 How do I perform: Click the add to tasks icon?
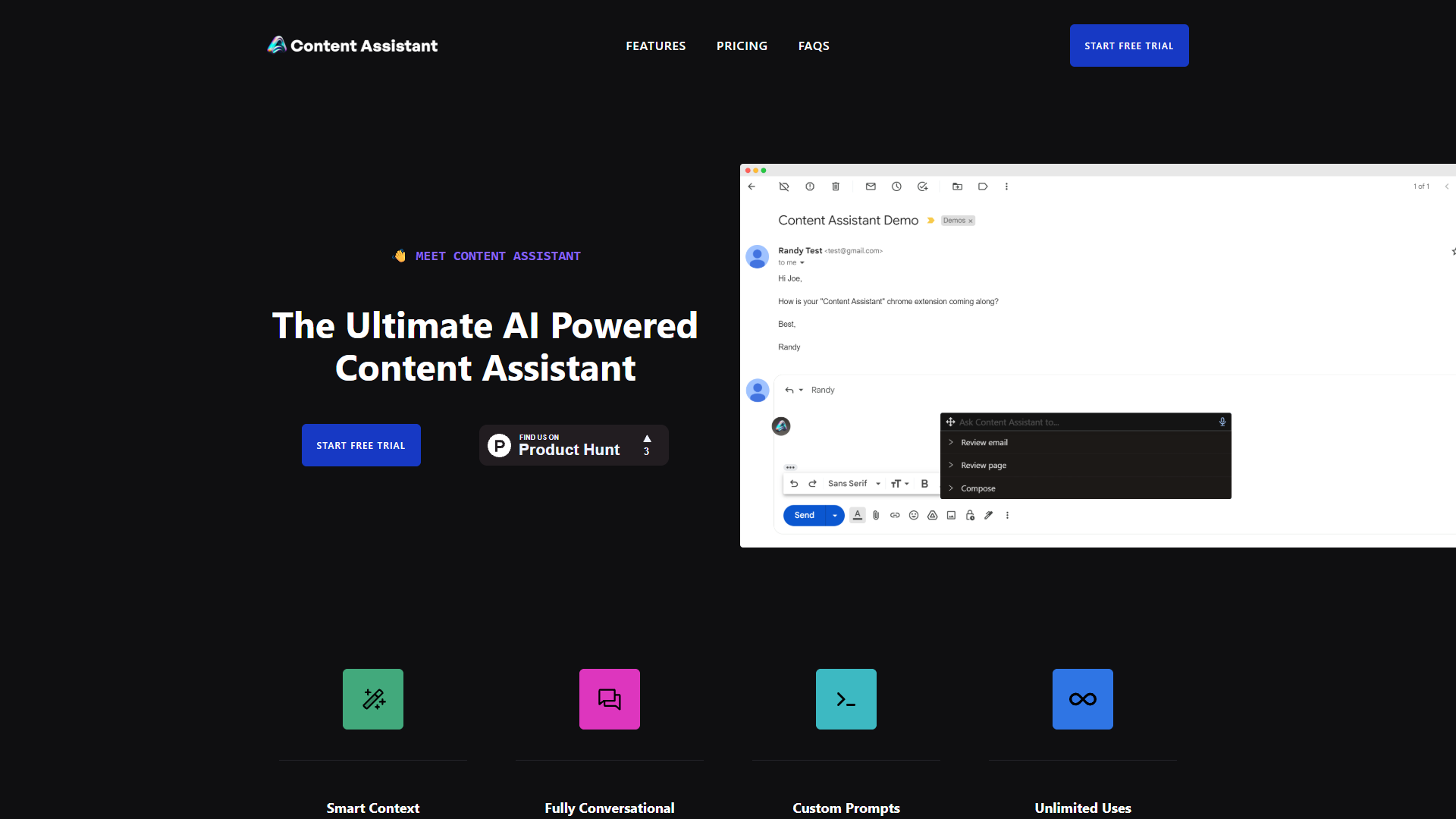922,187
